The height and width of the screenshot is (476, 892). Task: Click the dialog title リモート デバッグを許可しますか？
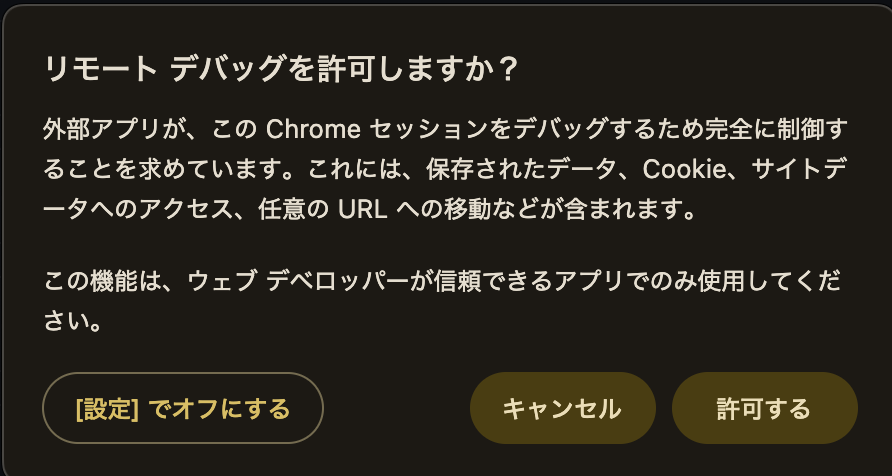point(281,69)
